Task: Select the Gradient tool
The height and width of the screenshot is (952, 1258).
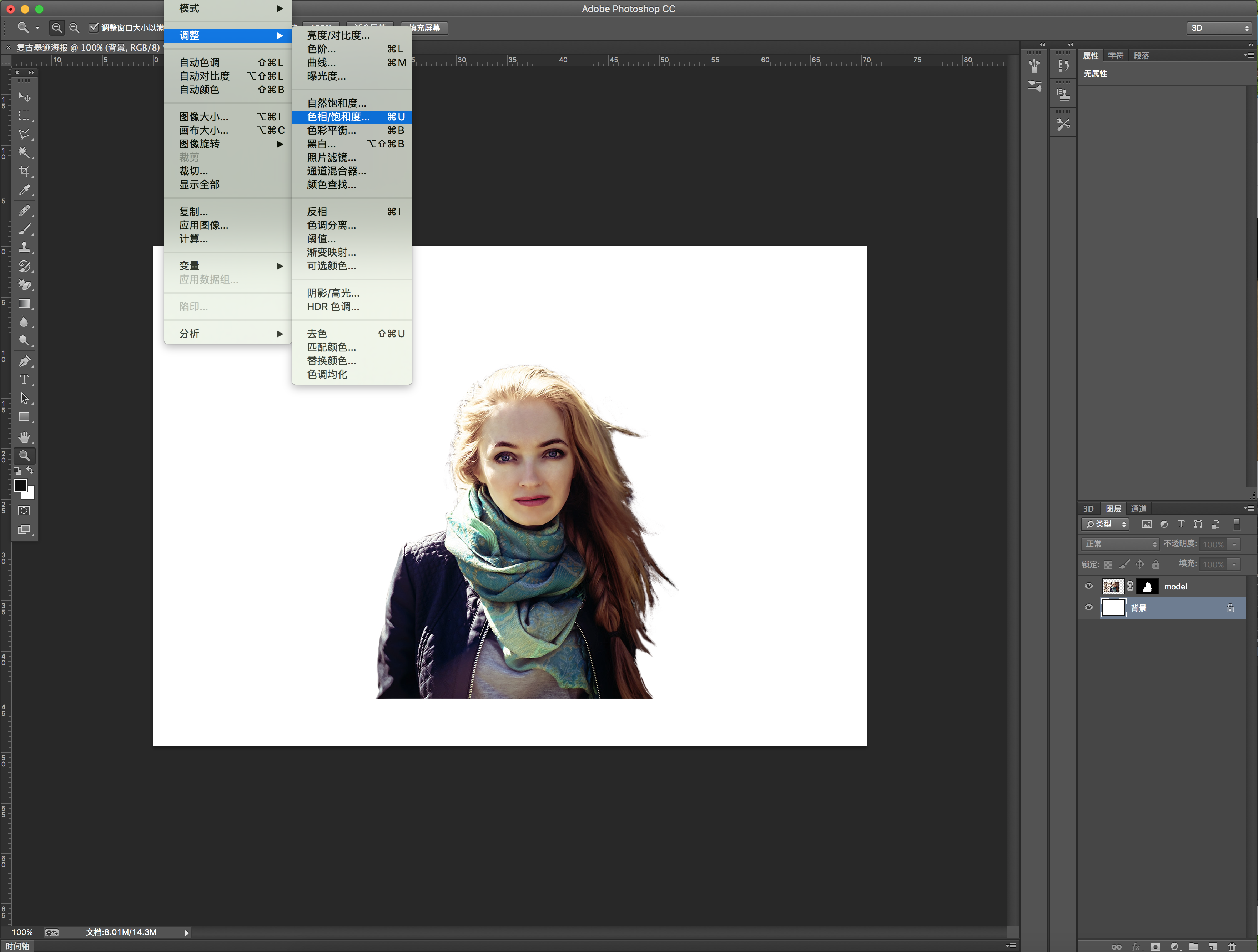Action: [x=24, y=304]
